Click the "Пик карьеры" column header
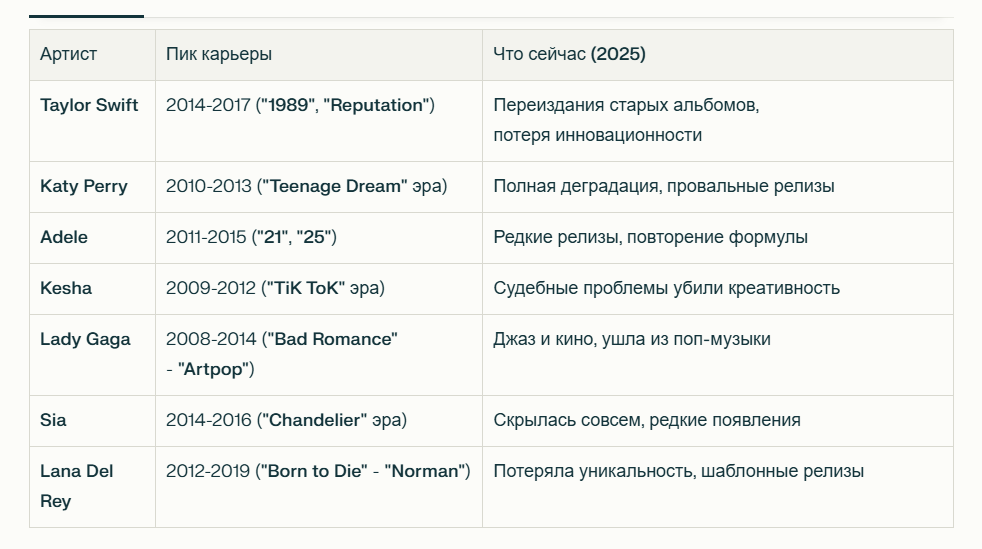982x549 pixels. coord(219,54)
